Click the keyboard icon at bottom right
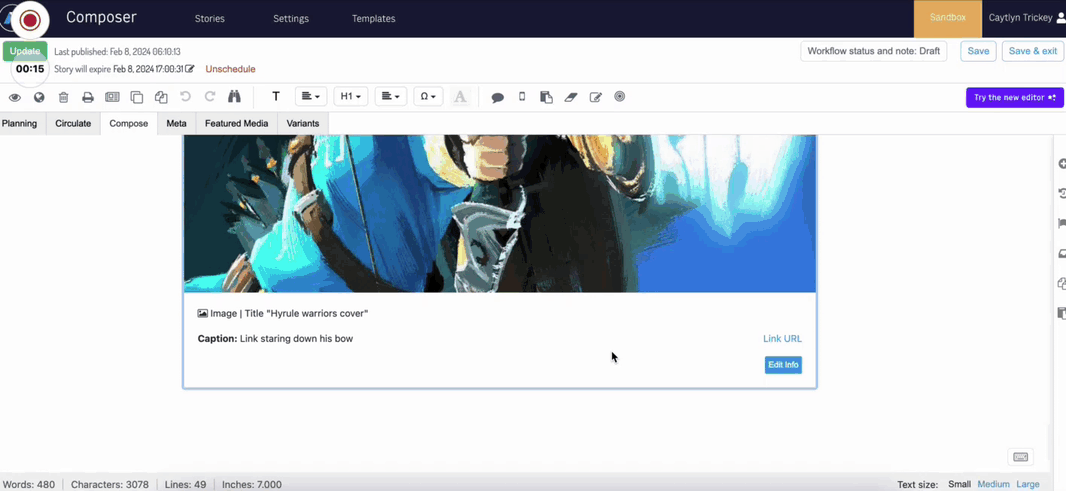 pyautogui.click(x=1020, y=457)
